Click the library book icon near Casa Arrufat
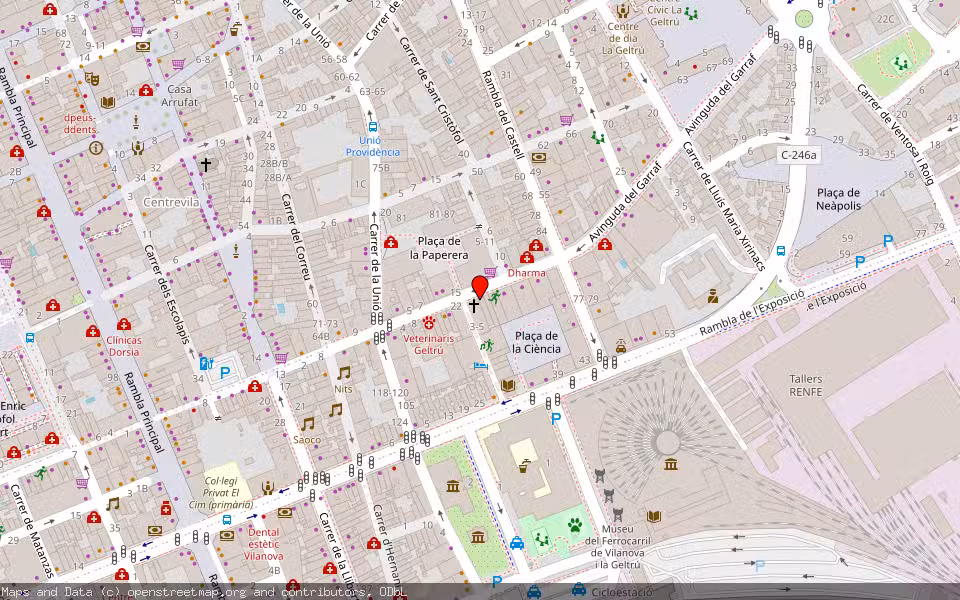Screen dimensions: 960x600 (x=108, y=102)
